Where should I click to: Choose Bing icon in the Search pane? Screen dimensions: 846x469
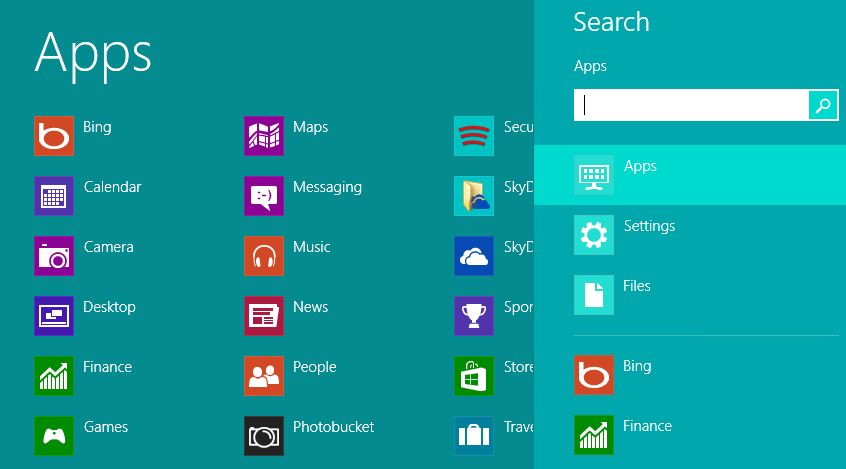pyautogui.click(x=594, y=375)
